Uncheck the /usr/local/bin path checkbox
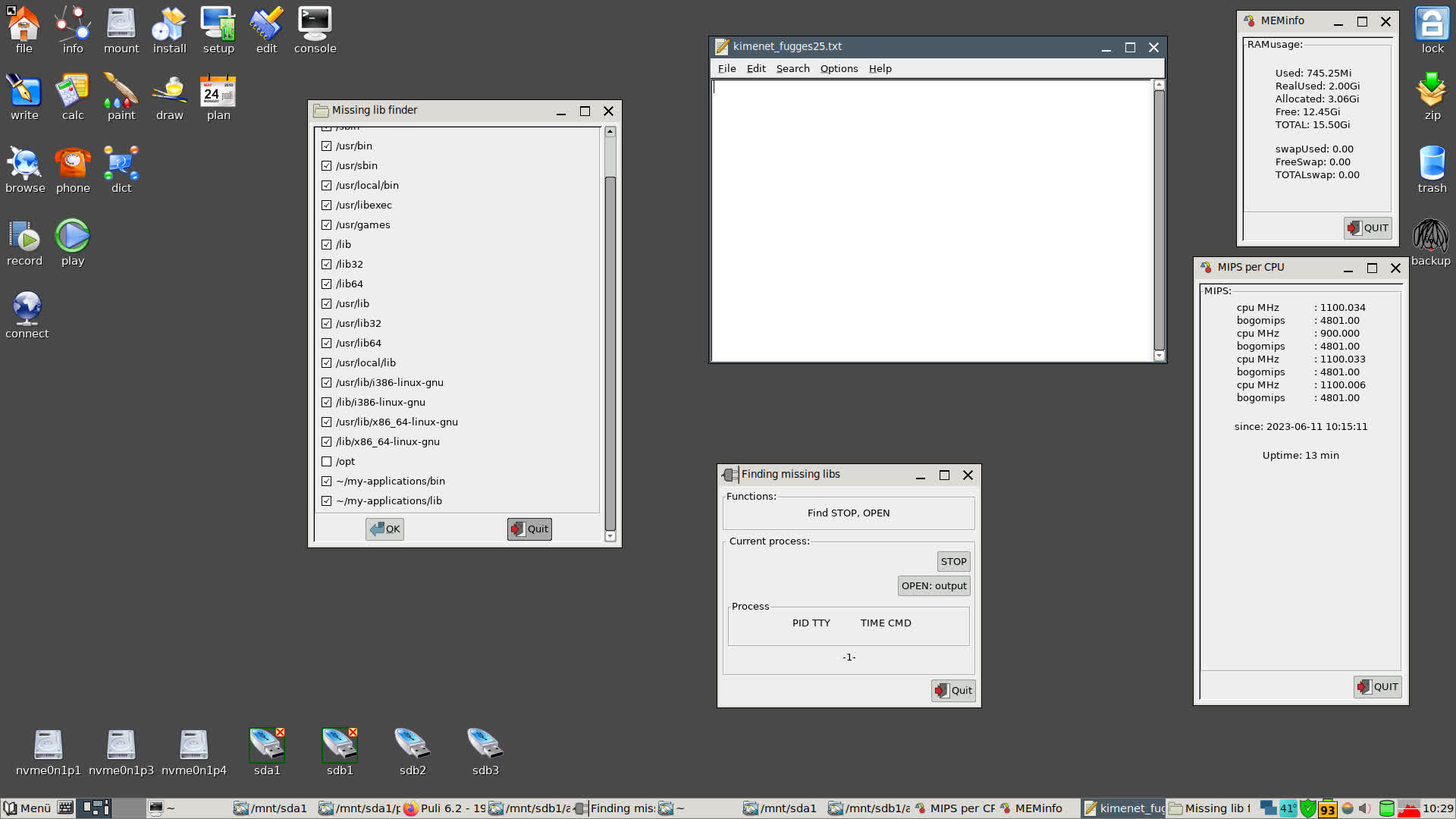 click(x=326, y=185)
